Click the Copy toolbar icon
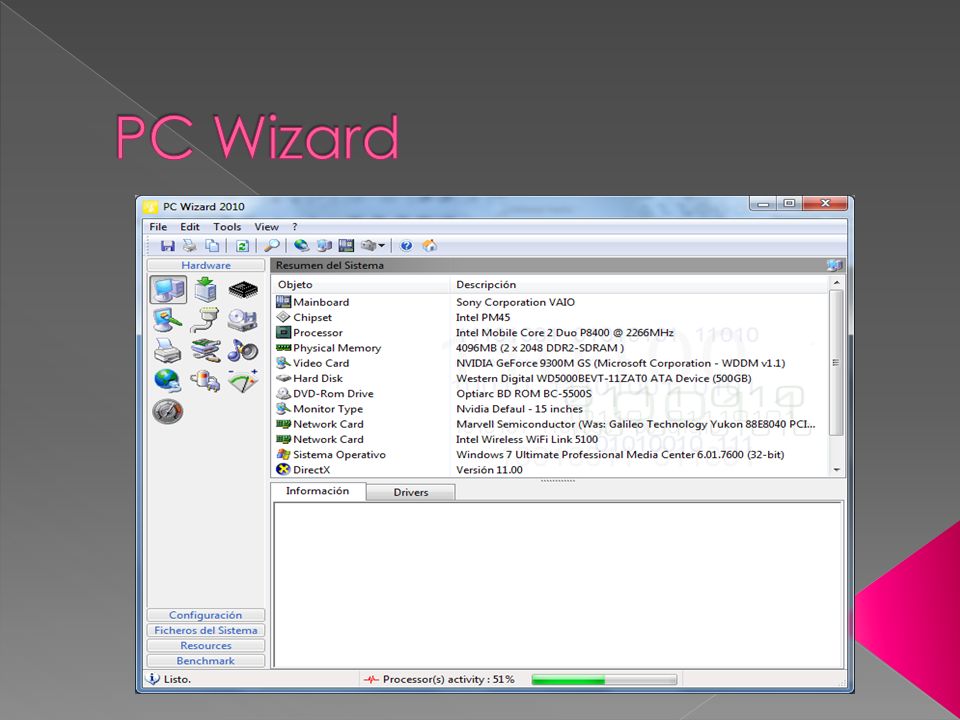This screenshot has width=960, height=720. pos(212,246)
